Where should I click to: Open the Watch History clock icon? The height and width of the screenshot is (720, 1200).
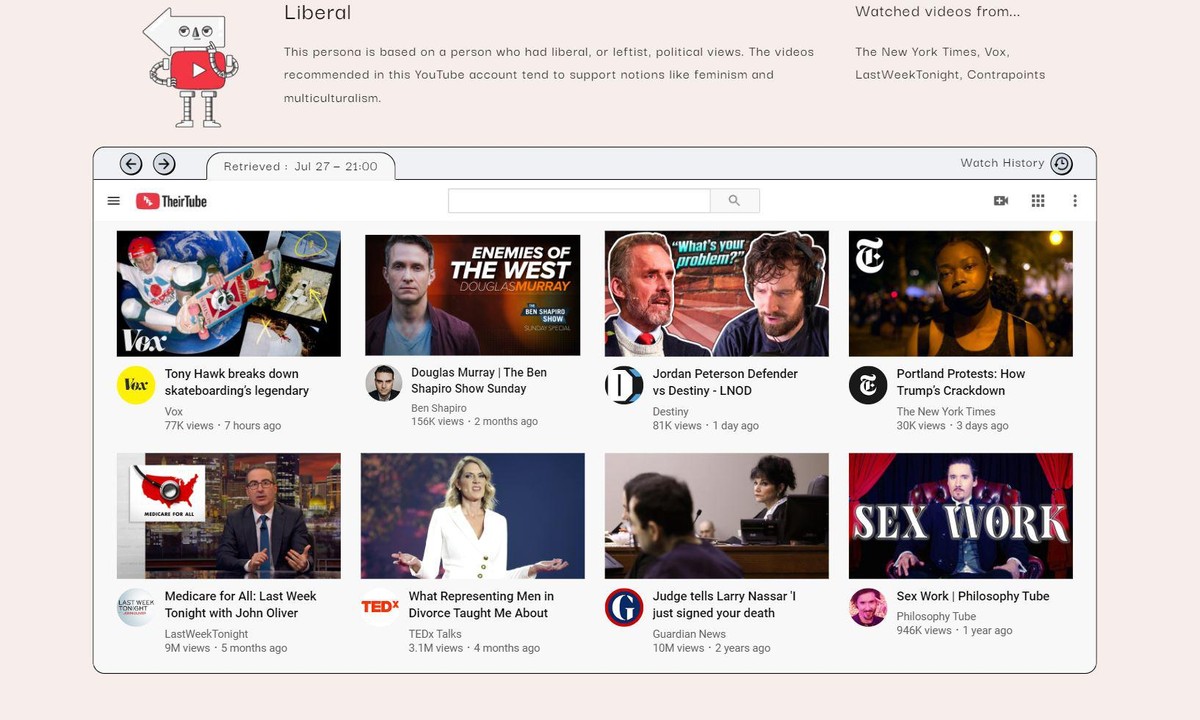1062,164
